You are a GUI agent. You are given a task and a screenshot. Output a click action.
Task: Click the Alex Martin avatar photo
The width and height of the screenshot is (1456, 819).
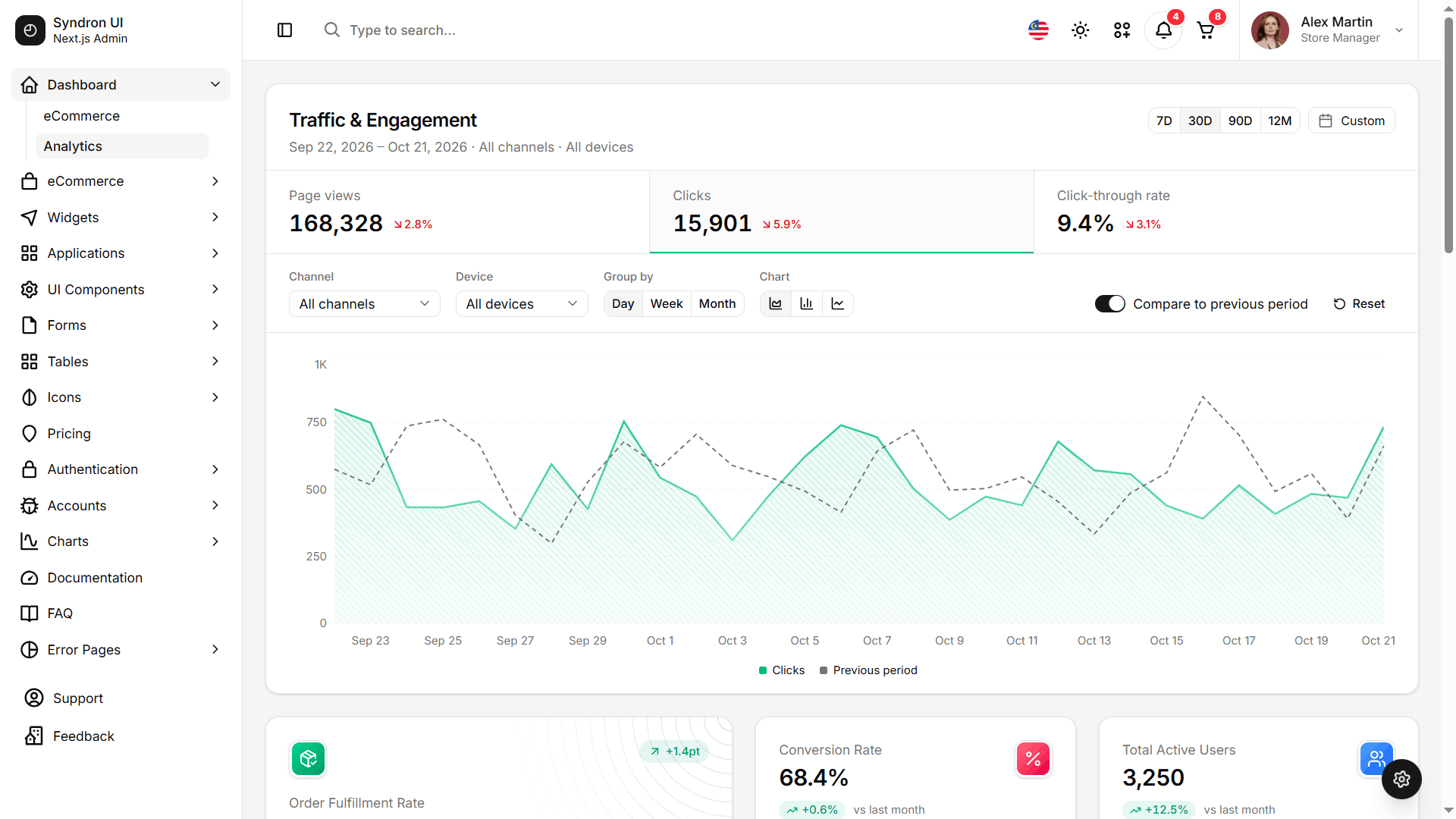coord(1270,30)
